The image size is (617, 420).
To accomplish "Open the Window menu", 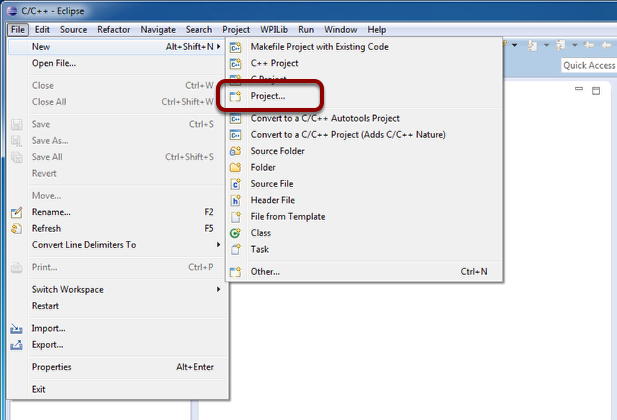I will [341, 30].
